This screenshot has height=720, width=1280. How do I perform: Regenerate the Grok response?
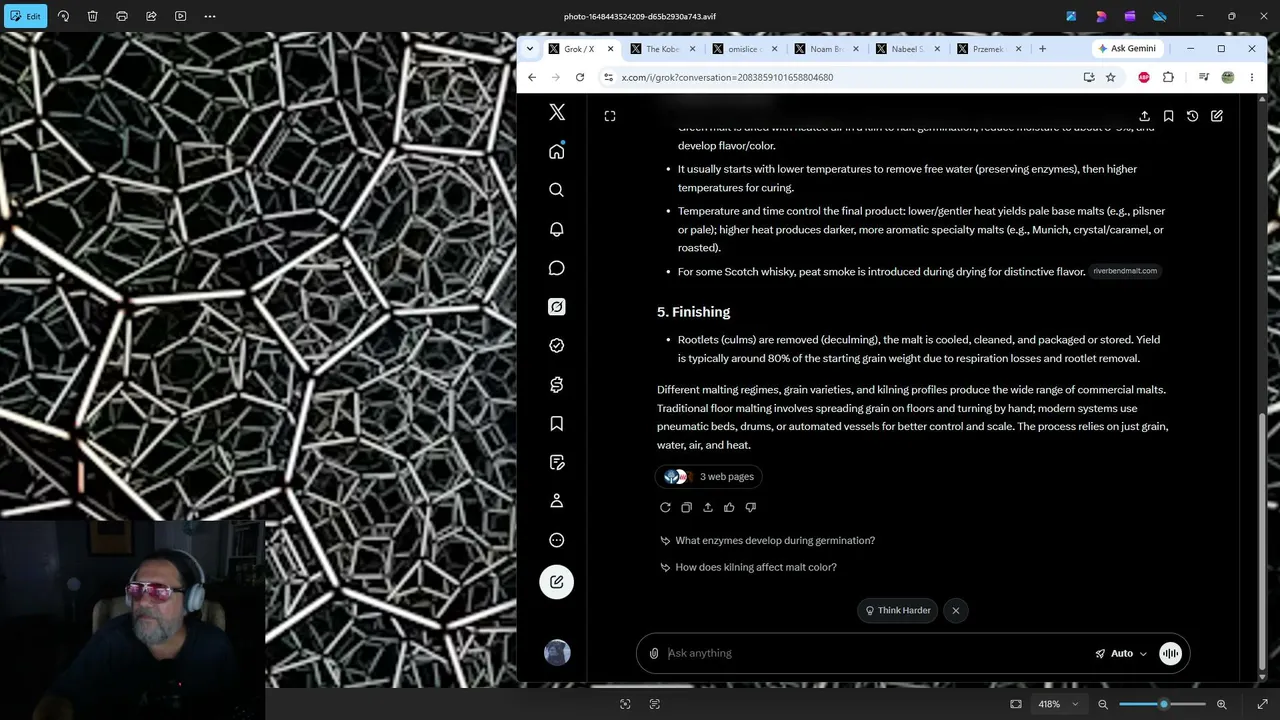coord(665,508)
